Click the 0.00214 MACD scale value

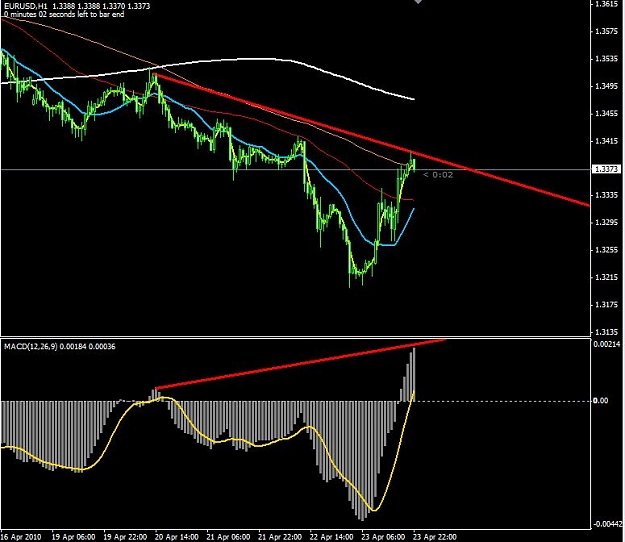coord(607,344)
